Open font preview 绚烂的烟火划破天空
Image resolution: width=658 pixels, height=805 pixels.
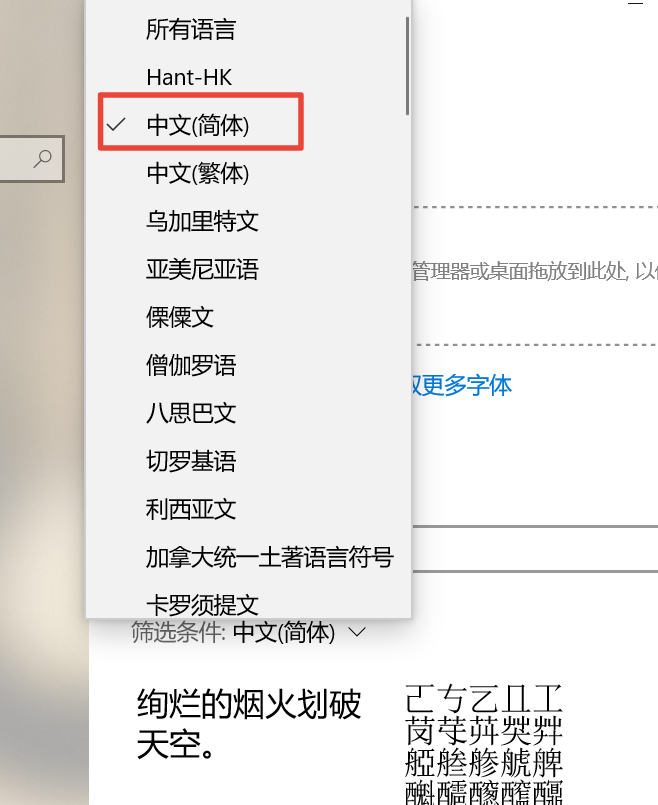click(x=249, y=724)
